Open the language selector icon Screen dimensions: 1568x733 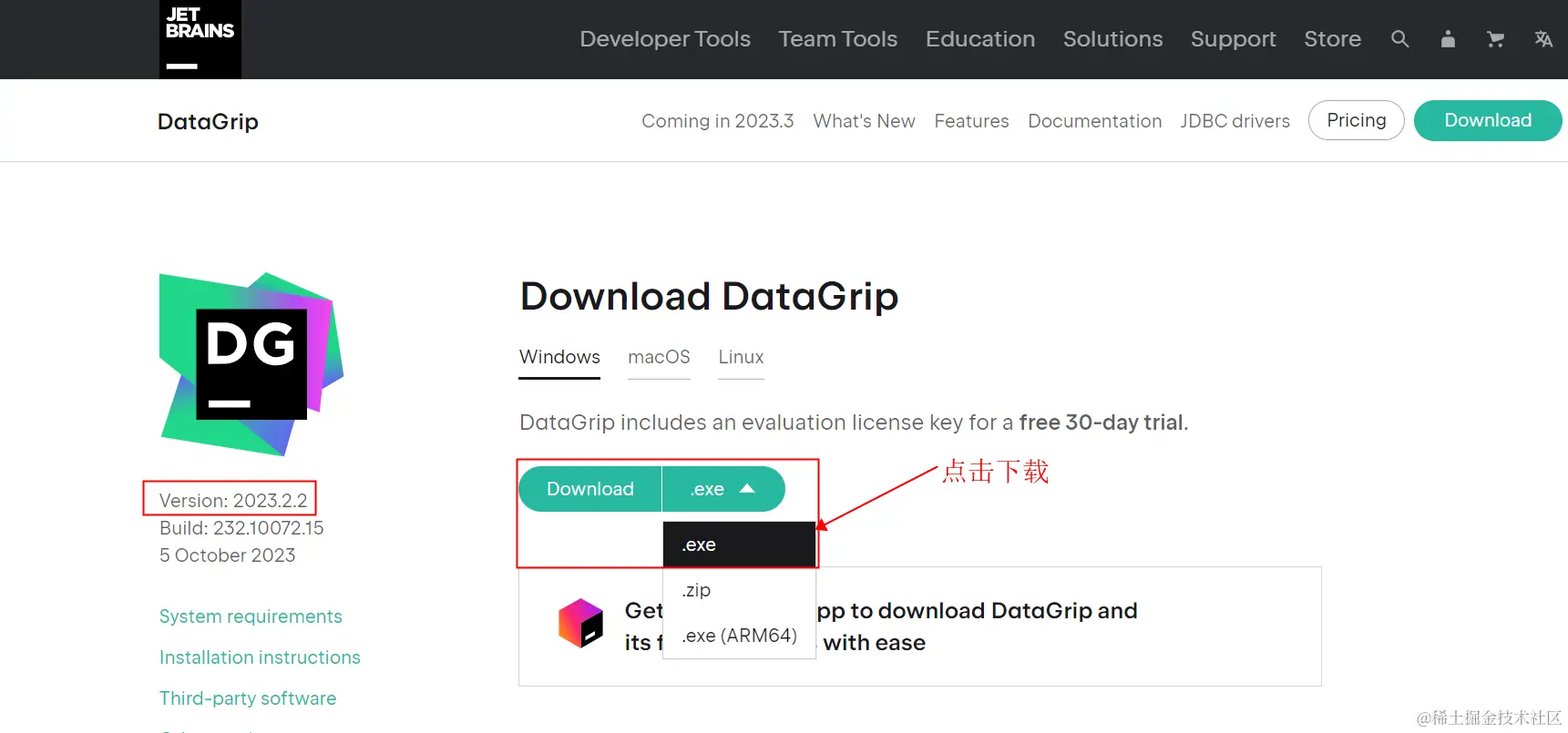click(1543, 39)
